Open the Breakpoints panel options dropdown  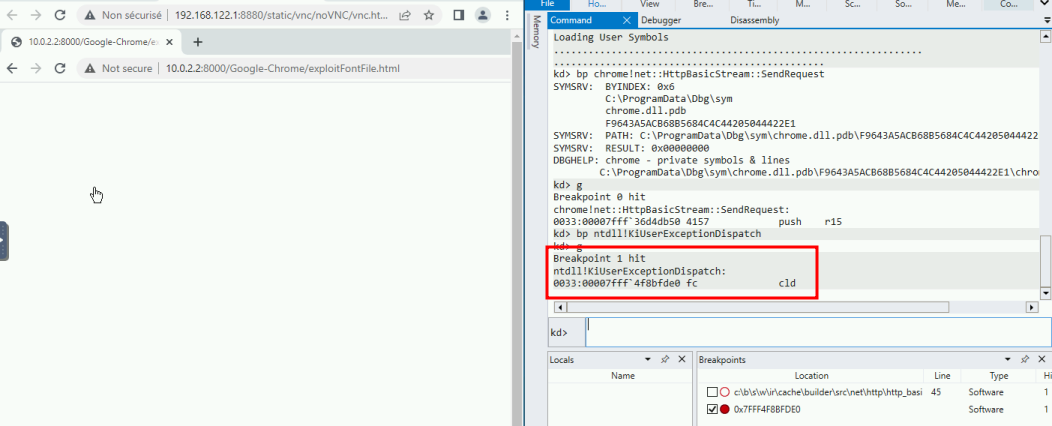point(1007,360)
